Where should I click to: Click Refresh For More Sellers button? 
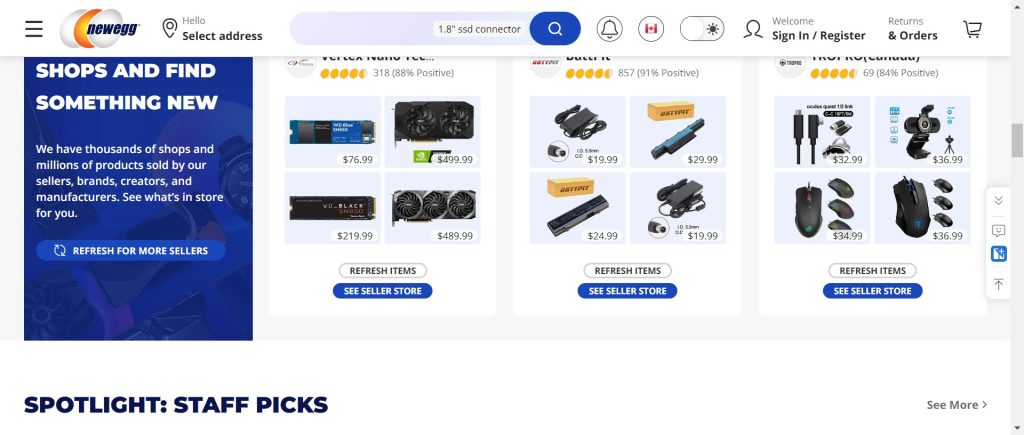131,250
